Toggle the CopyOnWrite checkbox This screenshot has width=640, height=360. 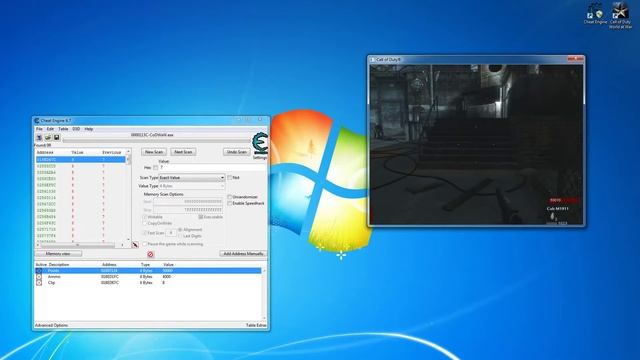(x=144, y=223)
